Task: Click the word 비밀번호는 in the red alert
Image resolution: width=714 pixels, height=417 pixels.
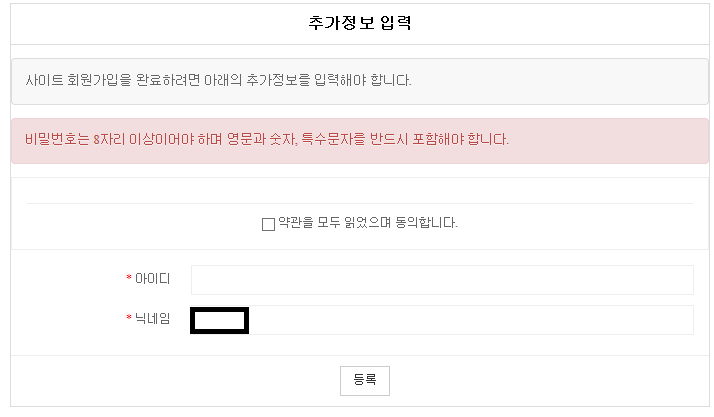Action: click(56, 140)
